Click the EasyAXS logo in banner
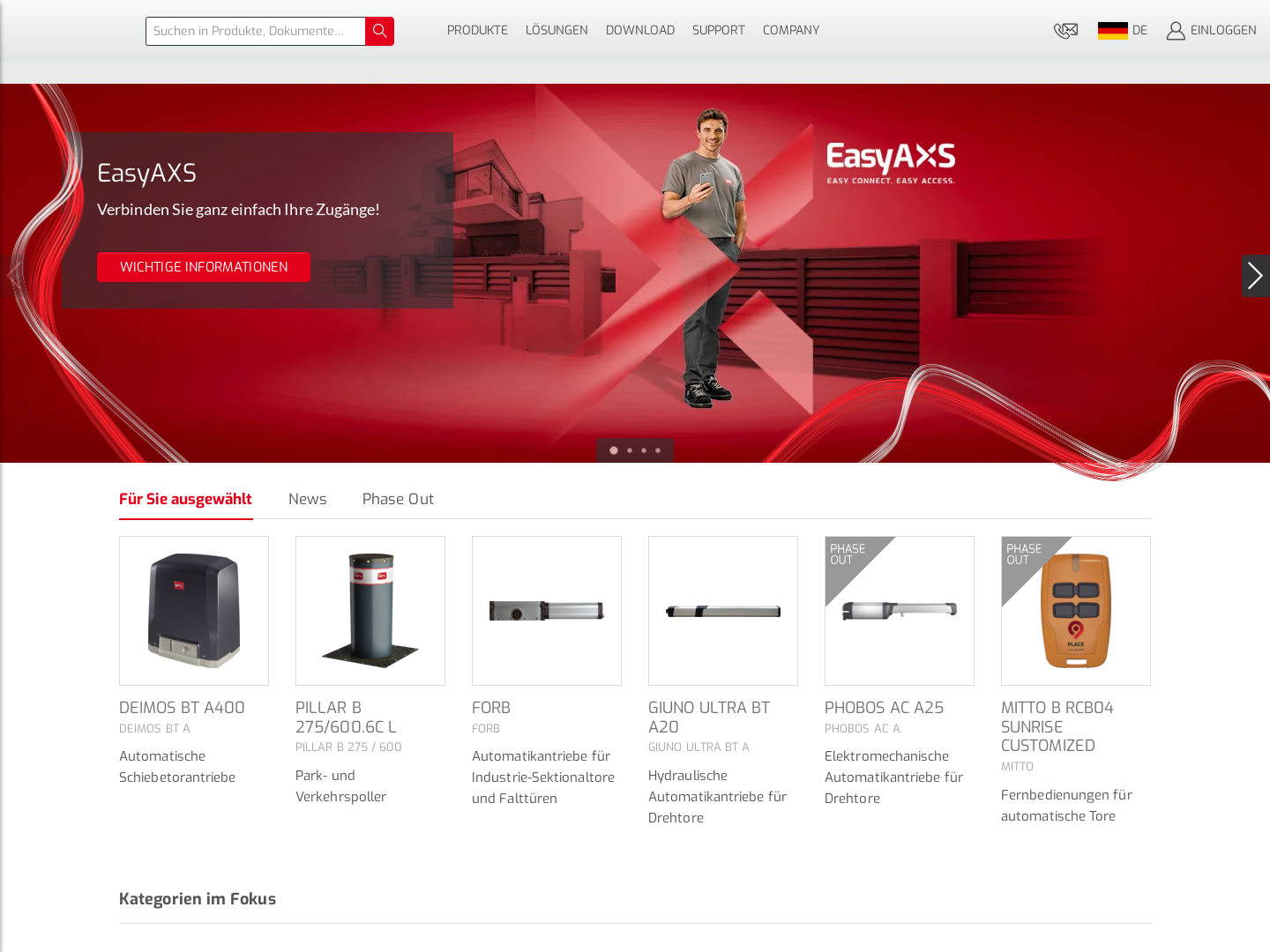This screenshot has height=952, width=1270. [891, 163]
